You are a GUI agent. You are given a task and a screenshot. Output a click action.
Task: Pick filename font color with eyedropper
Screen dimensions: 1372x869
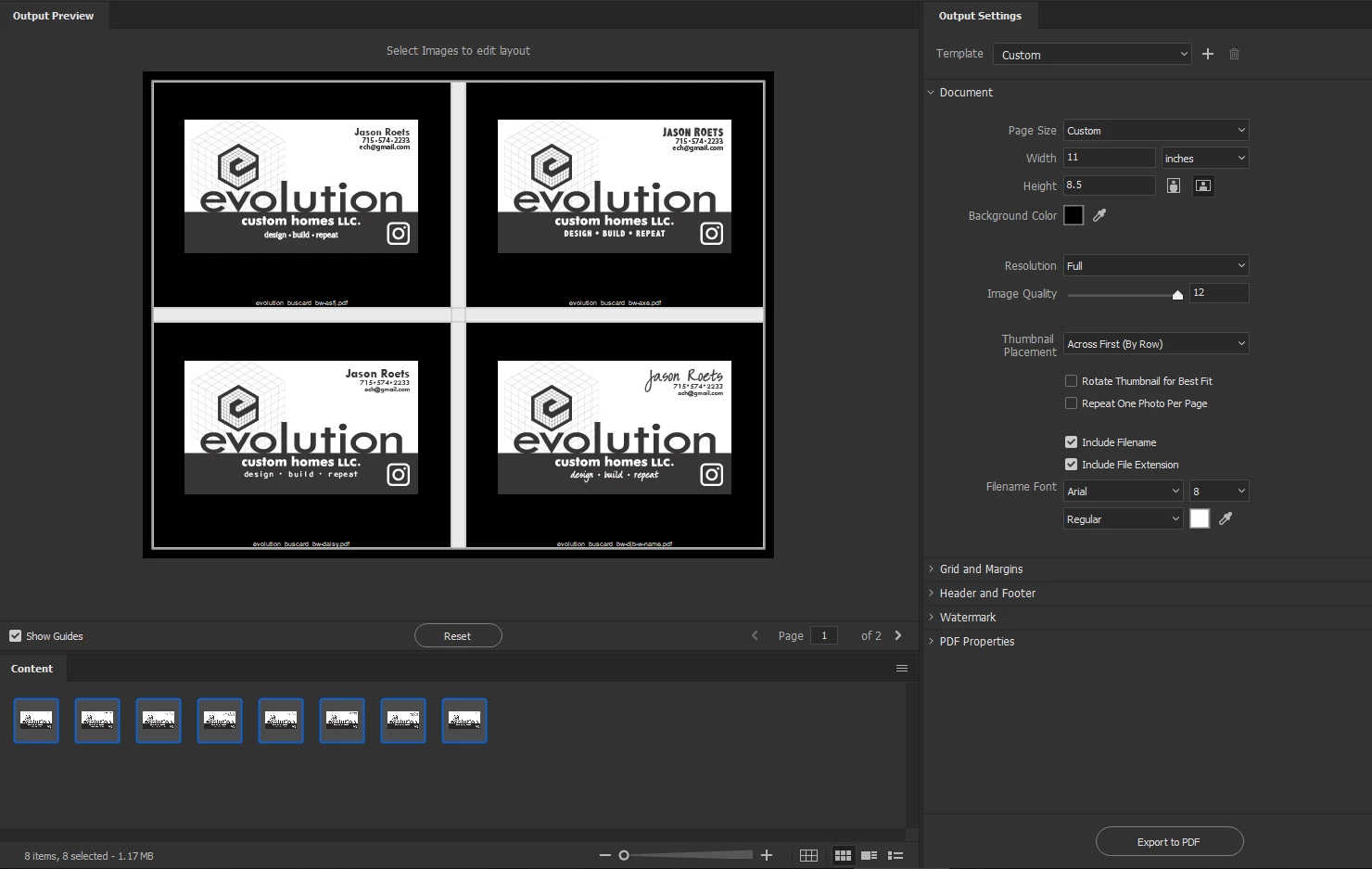(1226, 518)
